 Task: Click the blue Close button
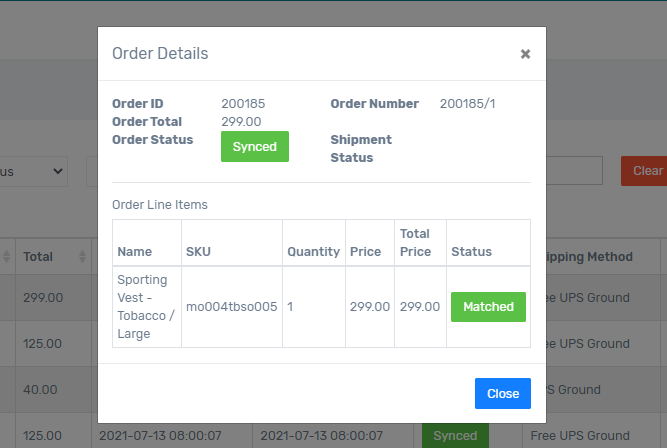502,394
